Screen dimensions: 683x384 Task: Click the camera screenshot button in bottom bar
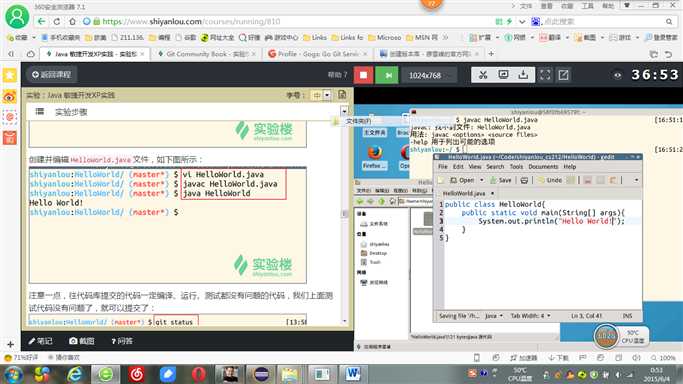click(81, 341)
